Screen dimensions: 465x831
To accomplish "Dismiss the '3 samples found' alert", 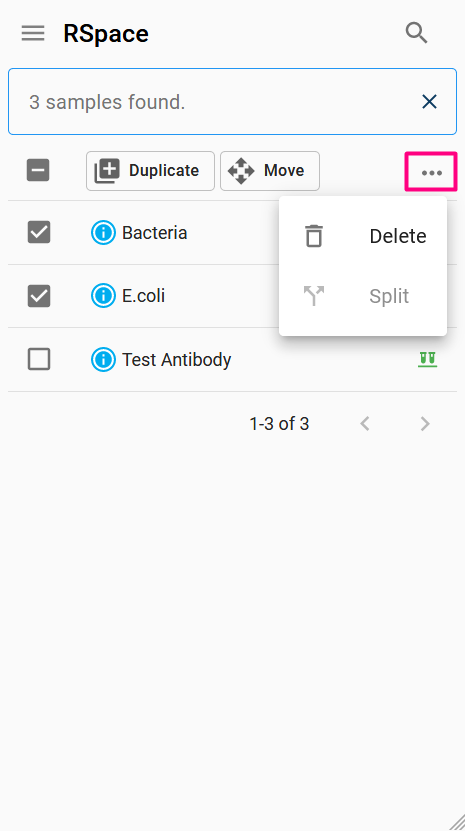I will click(x=429, y=101).
